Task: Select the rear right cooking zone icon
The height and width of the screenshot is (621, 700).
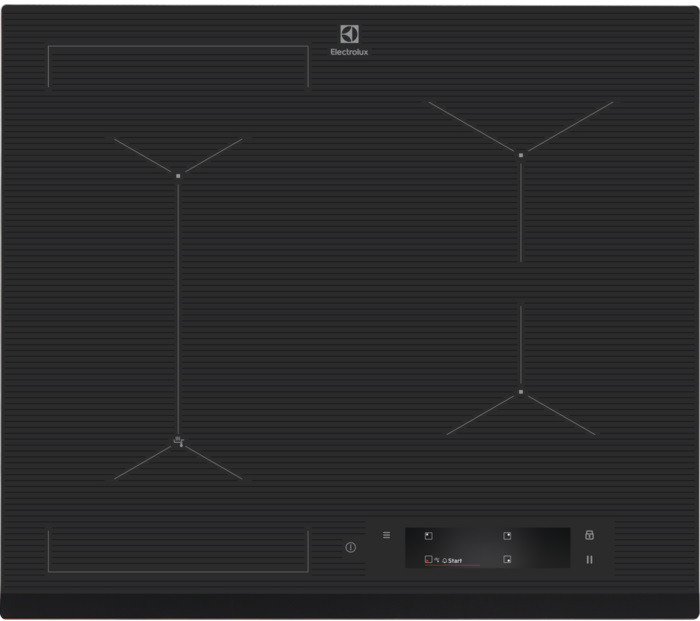Action: point(507,536)
